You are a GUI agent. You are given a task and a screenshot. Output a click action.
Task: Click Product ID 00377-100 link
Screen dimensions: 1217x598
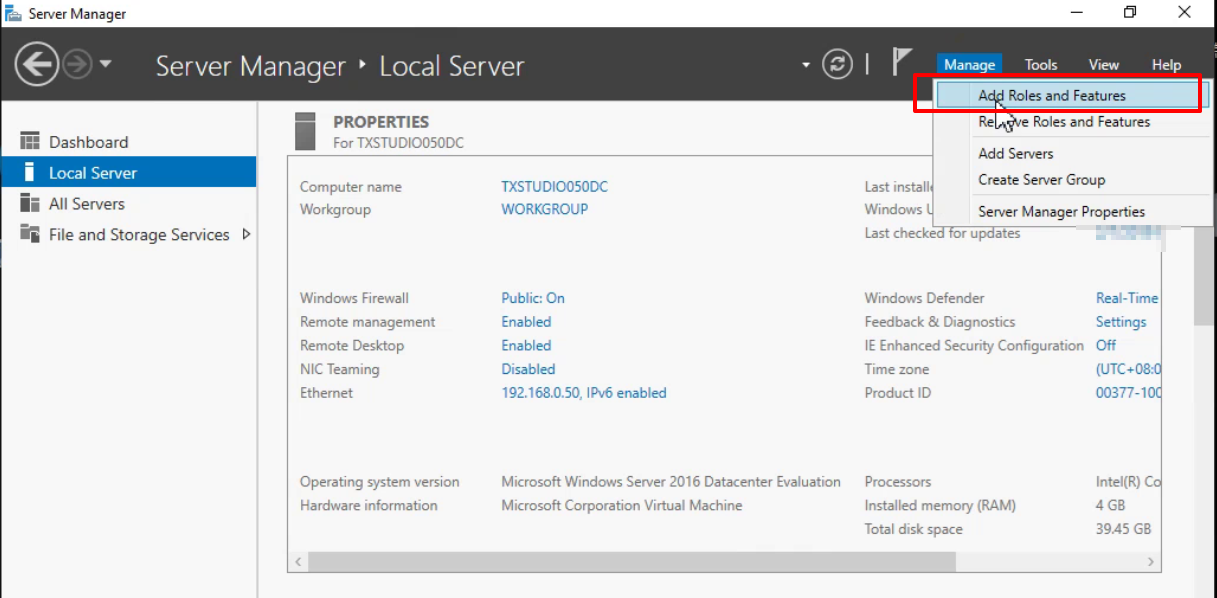(x=1129, y=393)
